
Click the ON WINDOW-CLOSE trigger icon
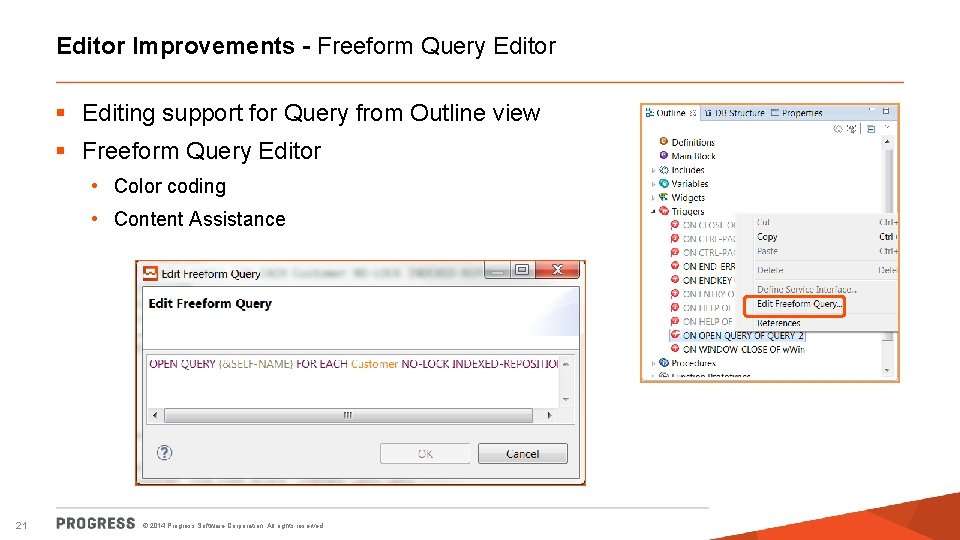675,348
